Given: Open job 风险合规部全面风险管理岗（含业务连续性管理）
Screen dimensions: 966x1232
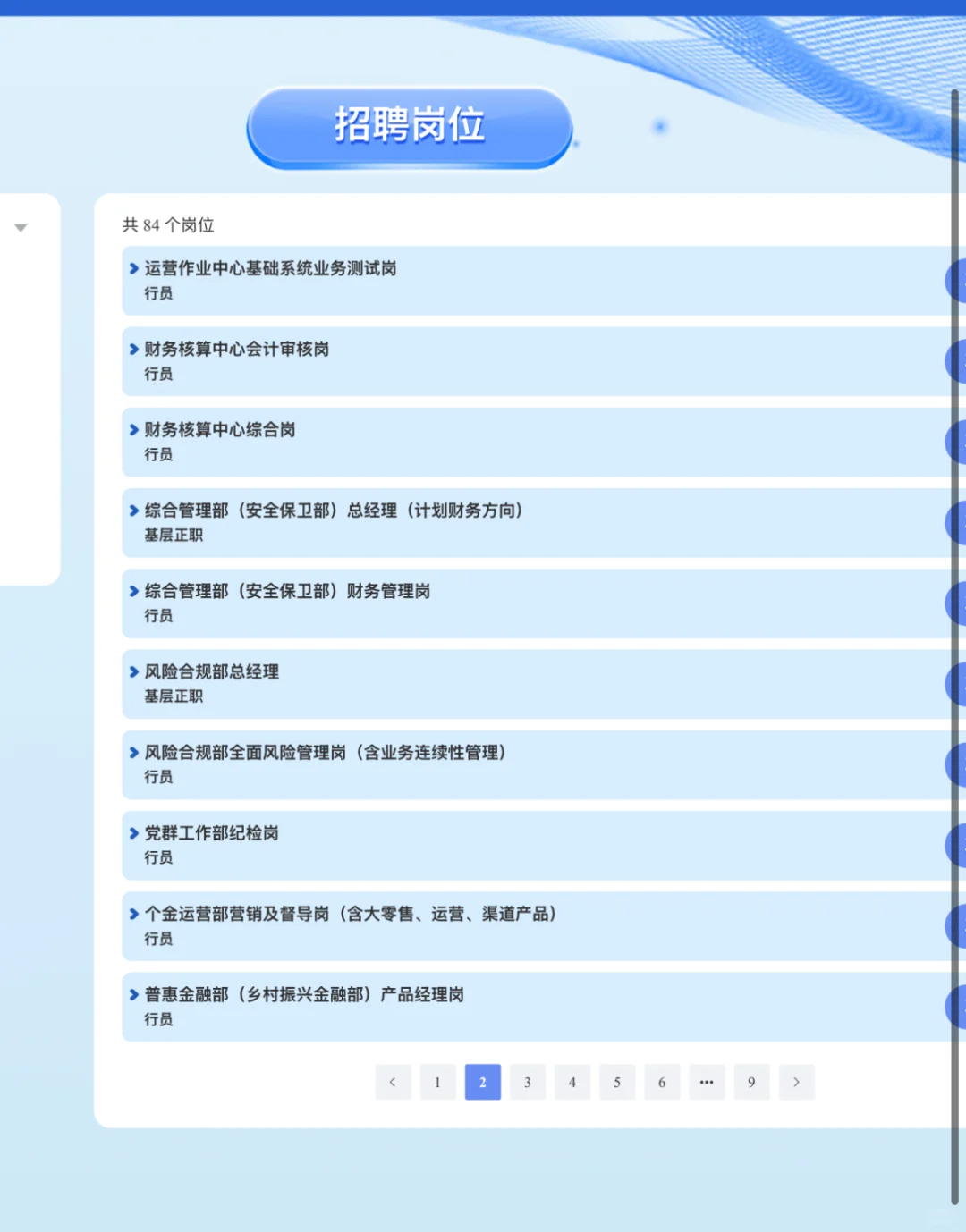Looking at the screenshot, I should (x=326, y=753).
